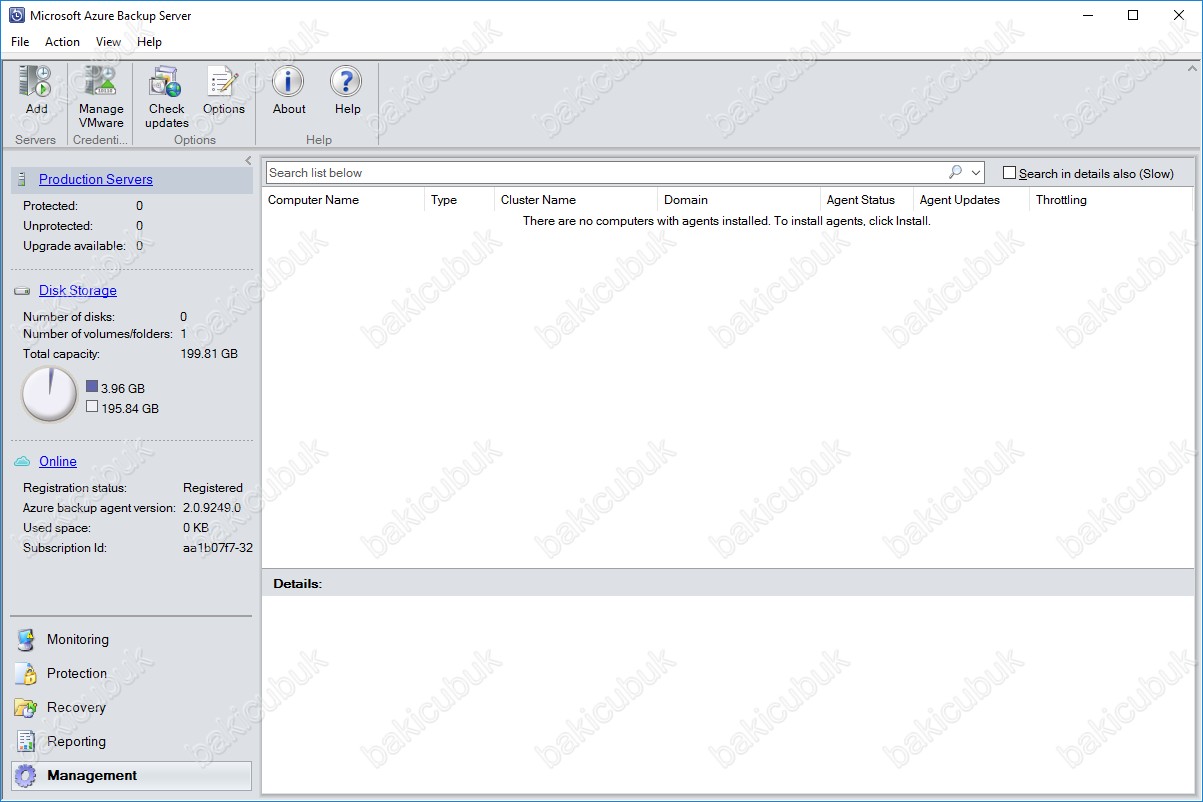
Task: Click the free space 195.84 GB swatch
Action: (92, 407)
